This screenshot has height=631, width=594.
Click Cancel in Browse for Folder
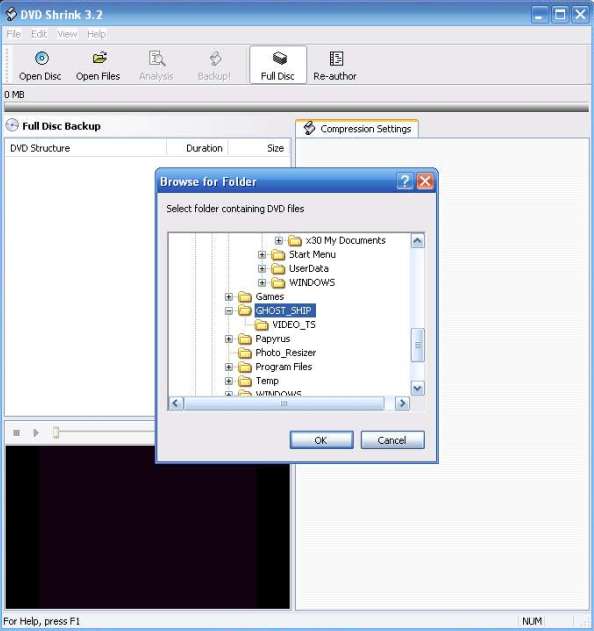pyautogui.click(x=392, y=440)
